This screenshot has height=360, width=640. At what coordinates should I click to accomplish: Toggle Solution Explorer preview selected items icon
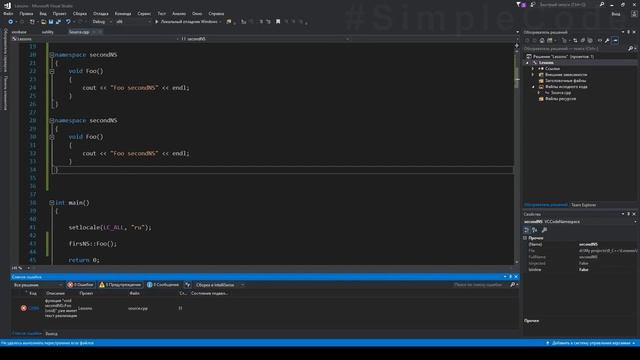point(616,40)
